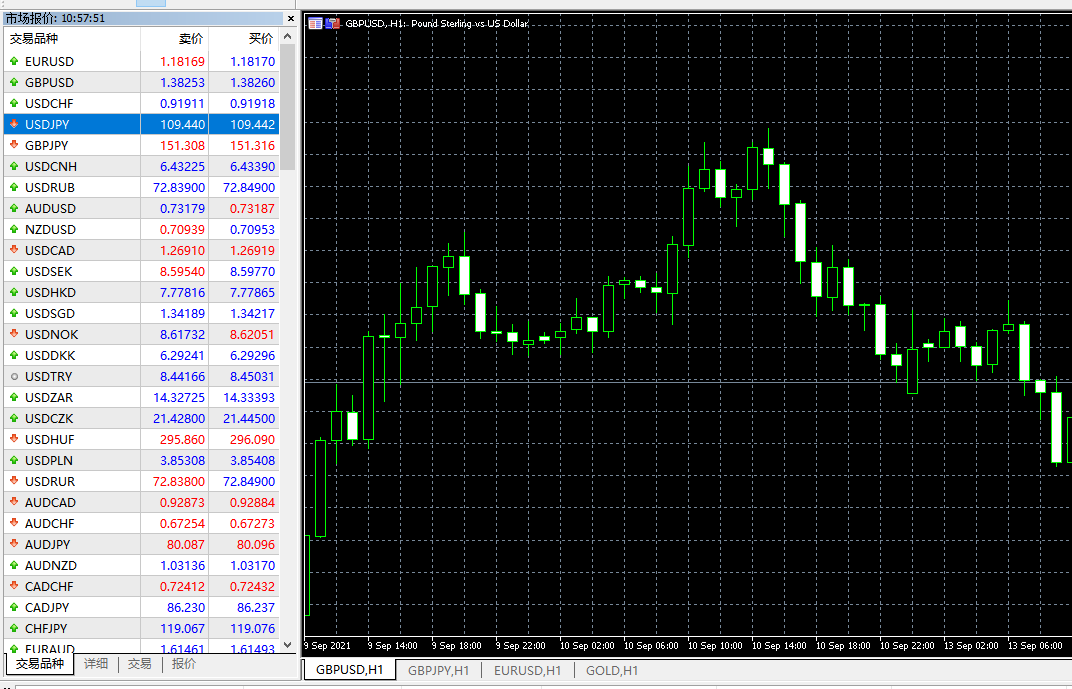Image resolution: width=1072 pixels, height=689 pixels.
Task: Open the 报价 tab in Market Watch
Action: [184, 664]
